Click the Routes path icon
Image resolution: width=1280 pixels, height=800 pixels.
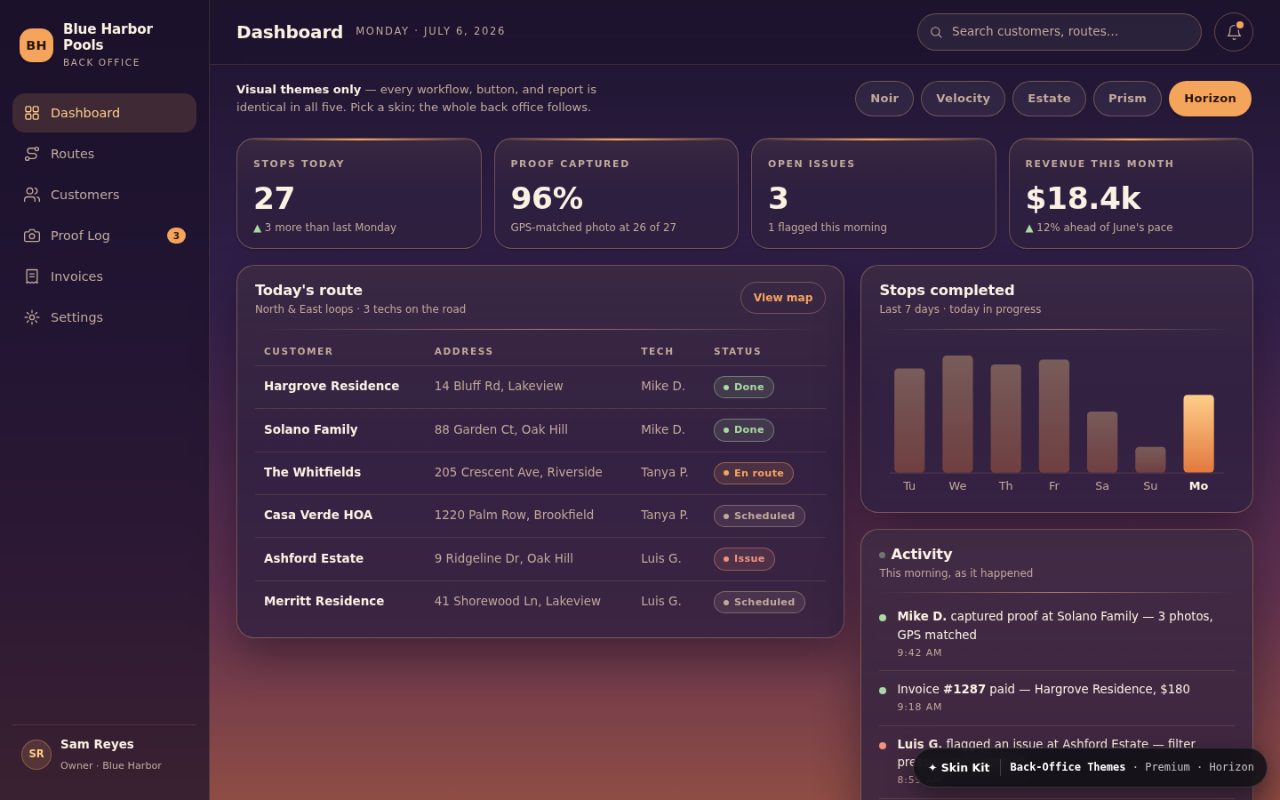pyautogui.click(x=32, y=154)
